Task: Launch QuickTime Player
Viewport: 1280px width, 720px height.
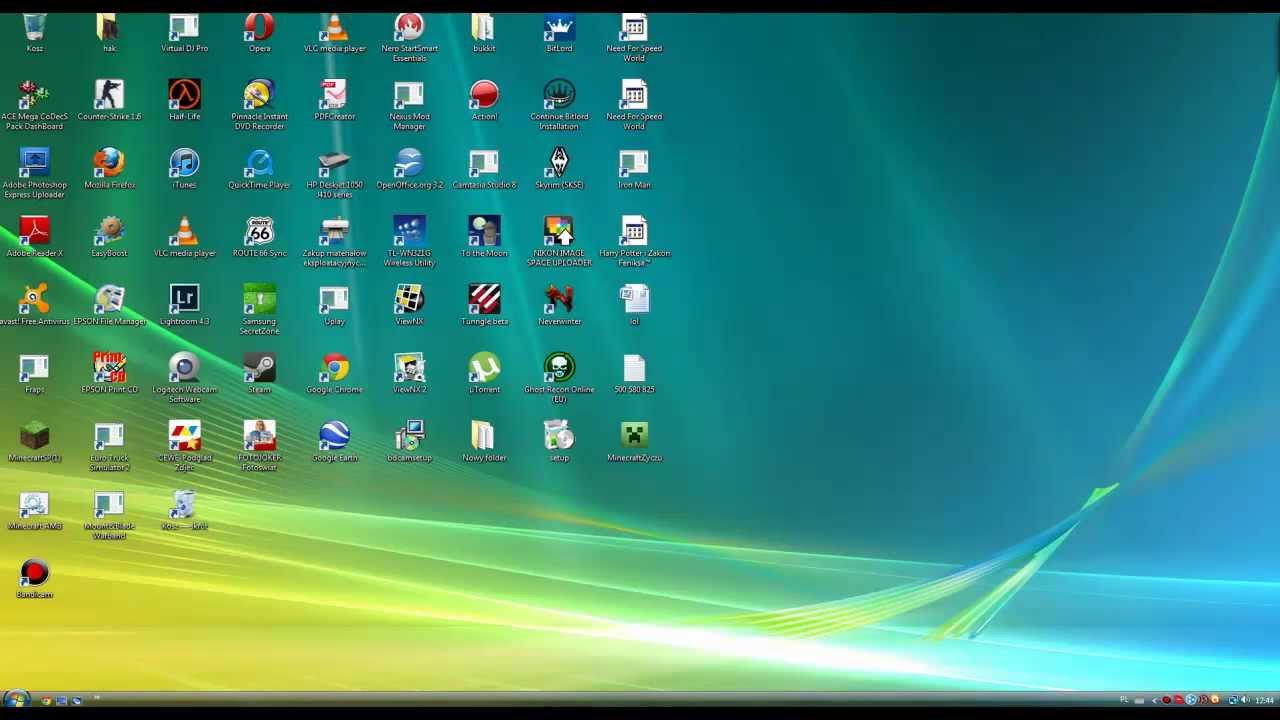Action: pyautogui.click(x=259, y=168)
